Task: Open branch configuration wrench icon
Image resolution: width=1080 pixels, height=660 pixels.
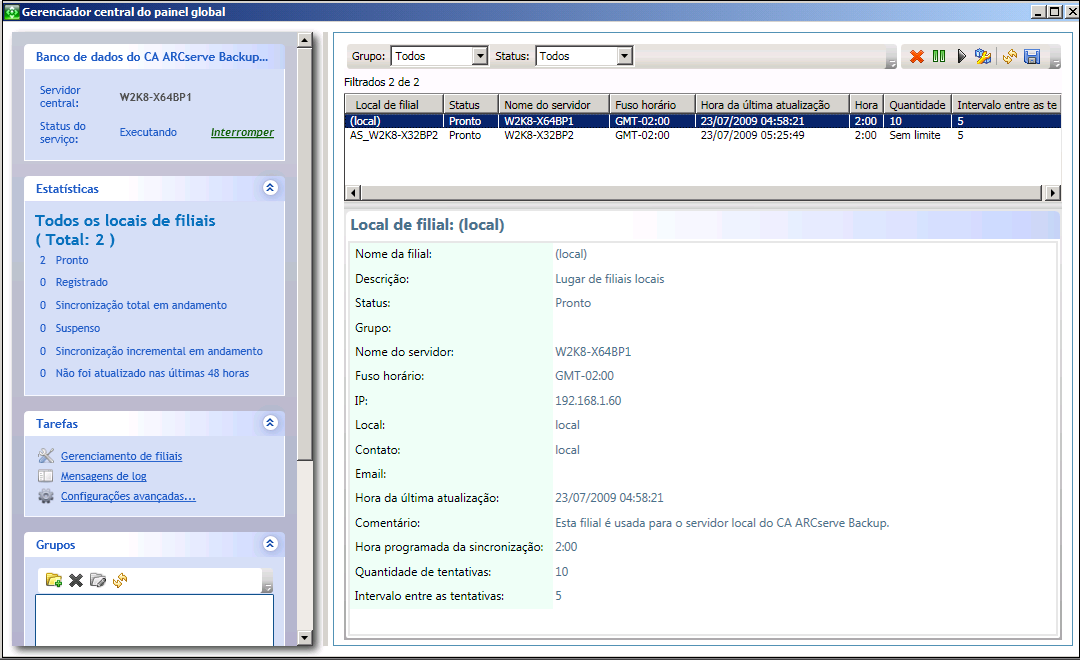Action: pos(983,57)
